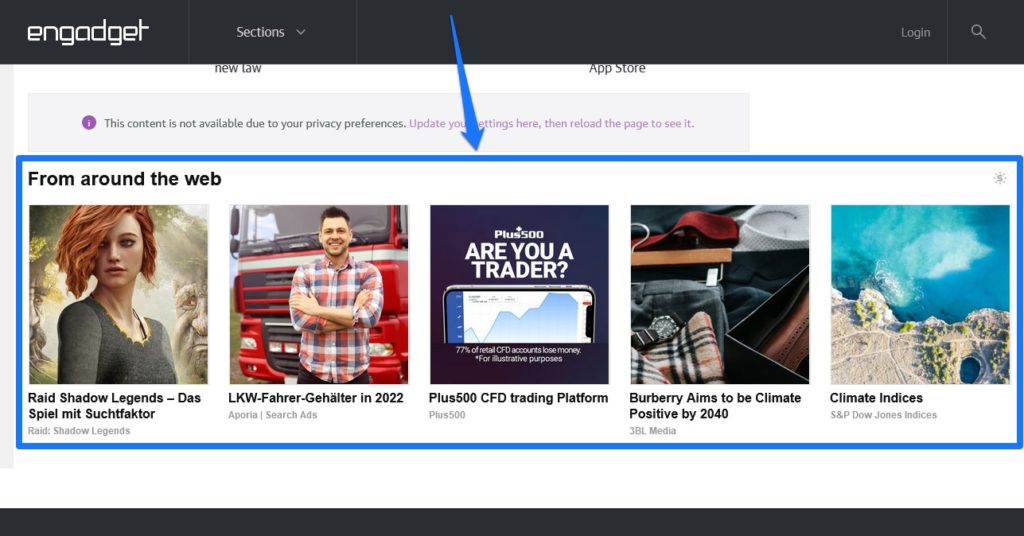Open the red truck driver thumbnail

(319, 294)
